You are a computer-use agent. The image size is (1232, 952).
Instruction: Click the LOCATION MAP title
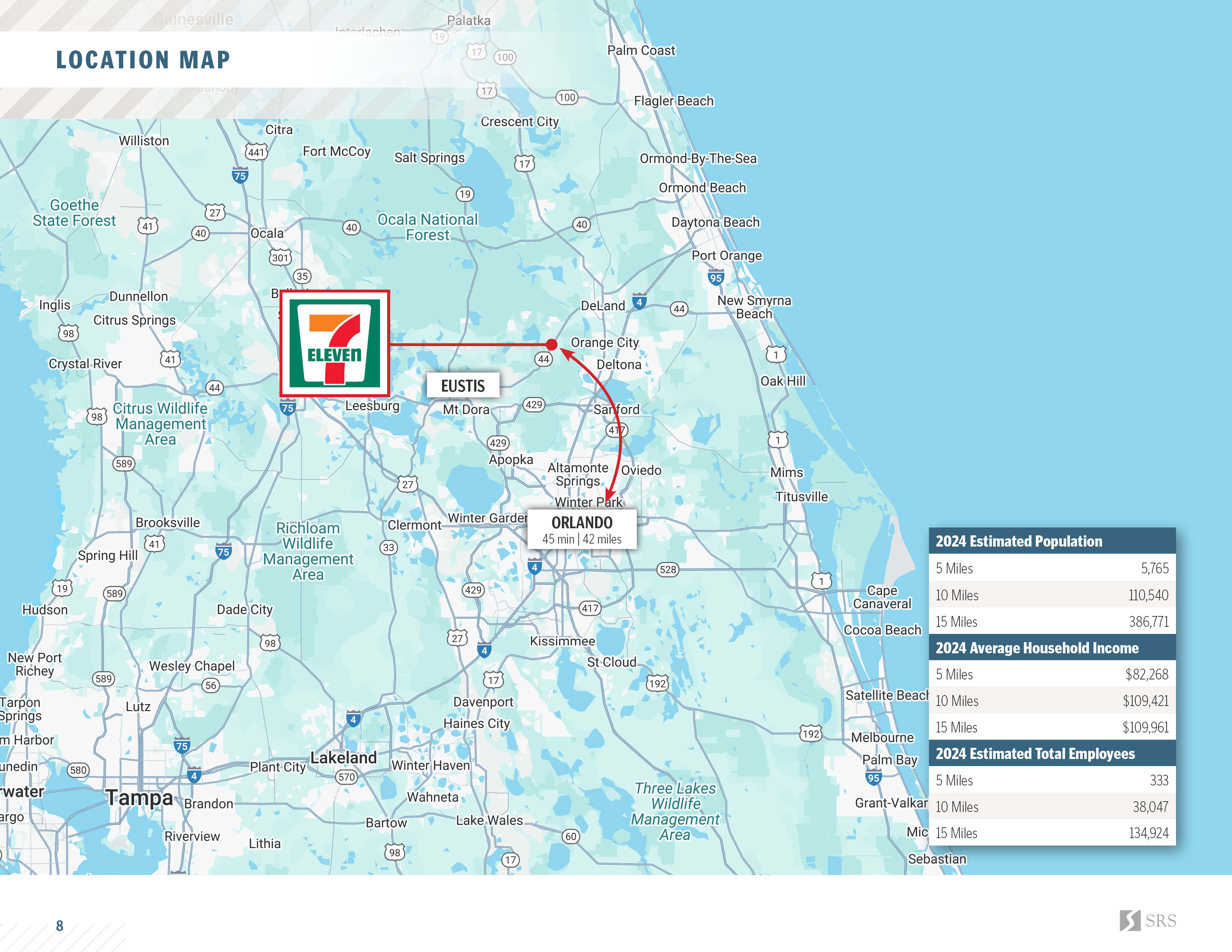(143, 60)
